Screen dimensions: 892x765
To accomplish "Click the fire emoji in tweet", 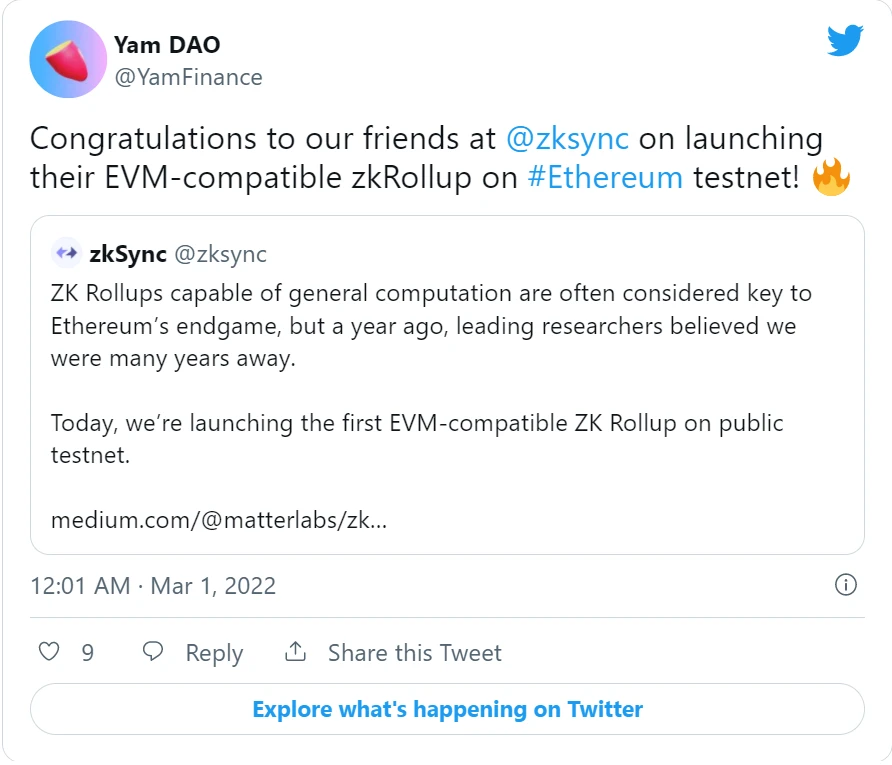I will pyautogui.click(x=831, y=177).
